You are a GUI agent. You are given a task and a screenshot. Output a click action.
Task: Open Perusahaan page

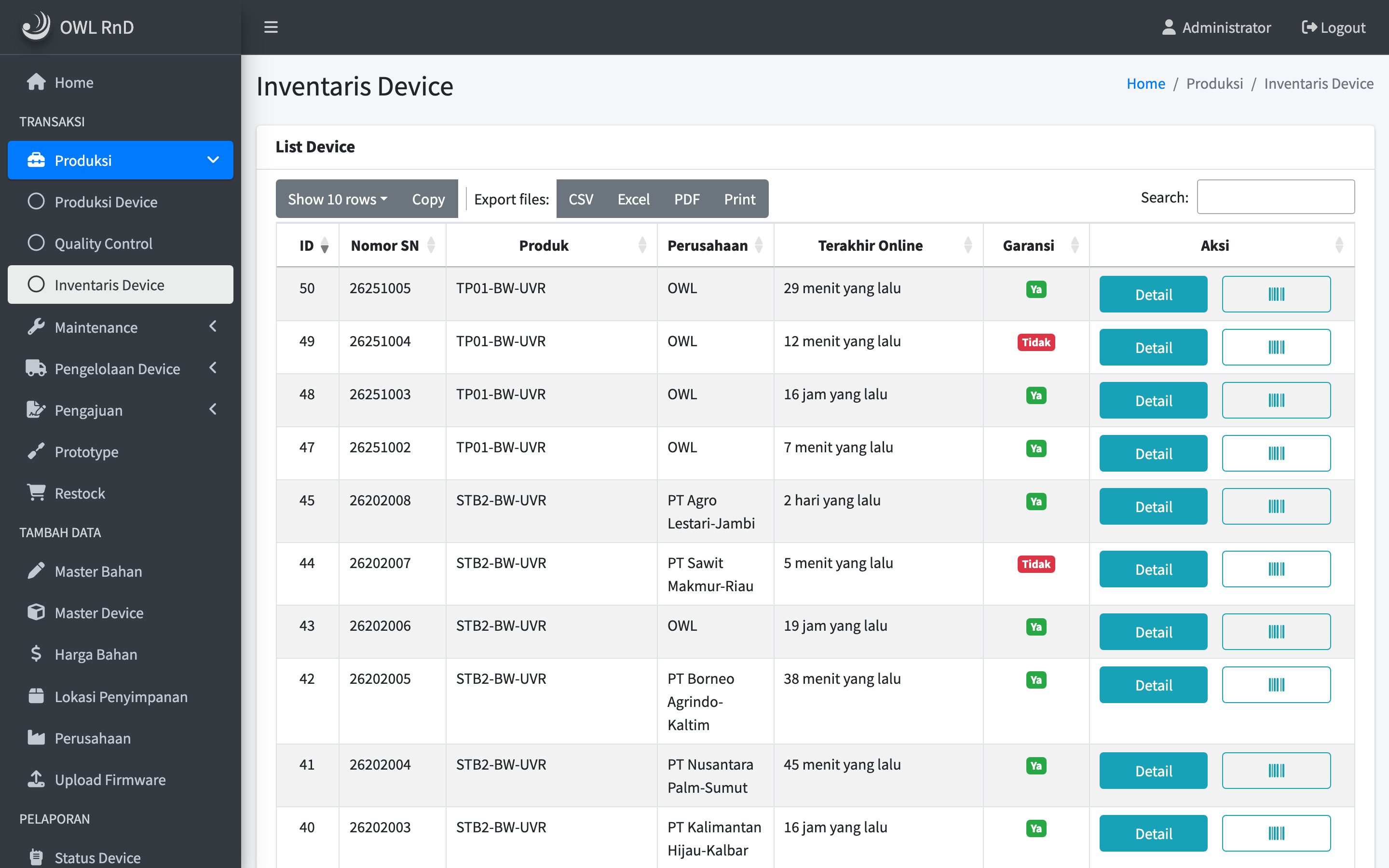pyautogui.click(x=121, y=738)
